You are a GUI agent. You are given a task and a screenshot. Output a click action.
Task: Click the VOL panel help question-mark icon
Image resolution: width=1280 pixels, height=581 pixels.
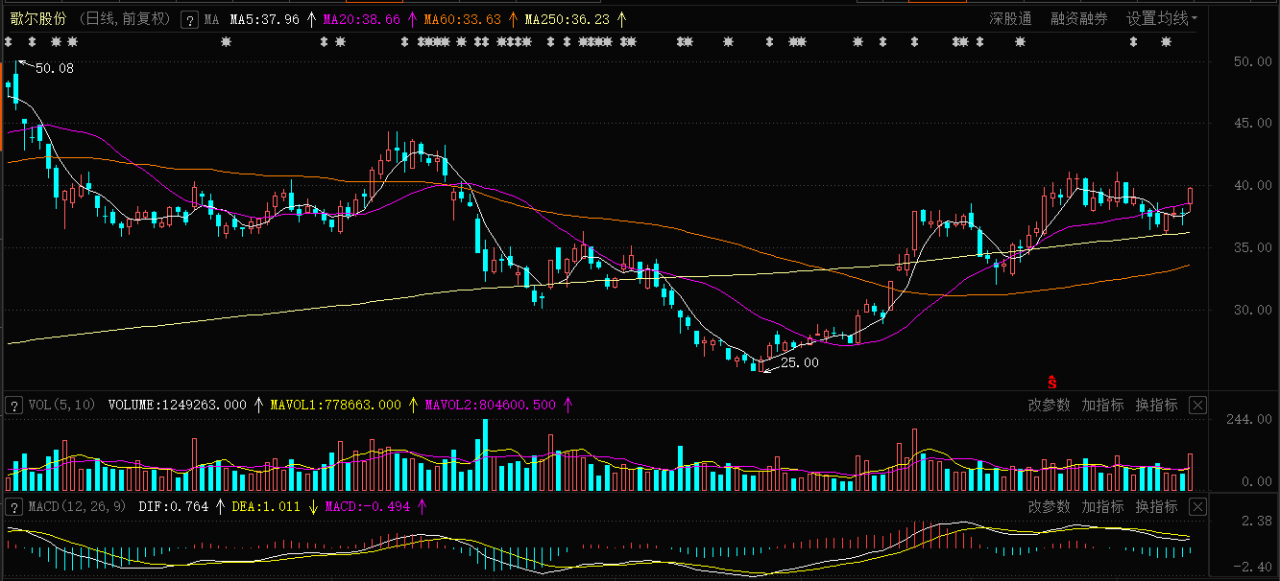click(x=14, y=405)
